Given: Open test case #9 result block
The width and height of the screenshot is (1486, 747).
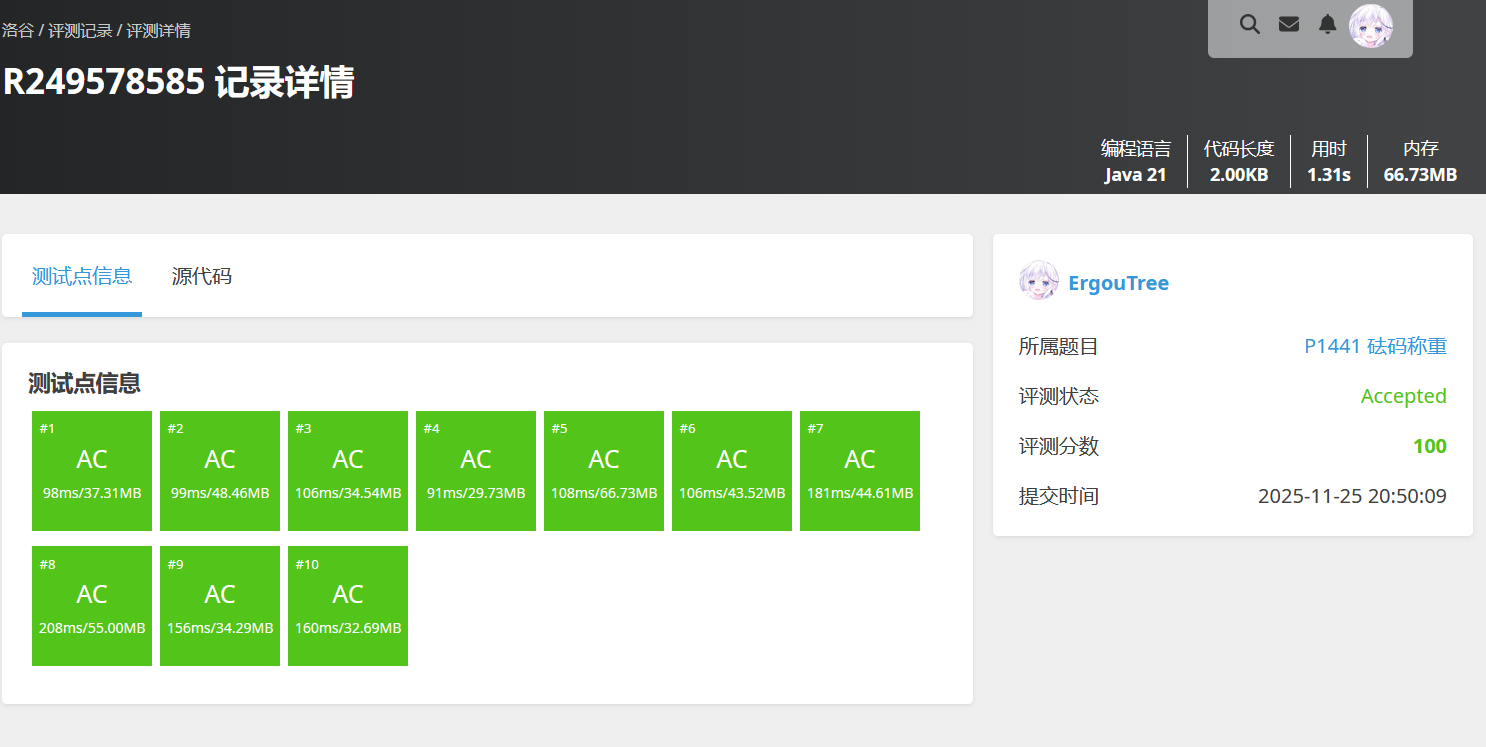Looking at the screenshot, I should tap(220, 606).
